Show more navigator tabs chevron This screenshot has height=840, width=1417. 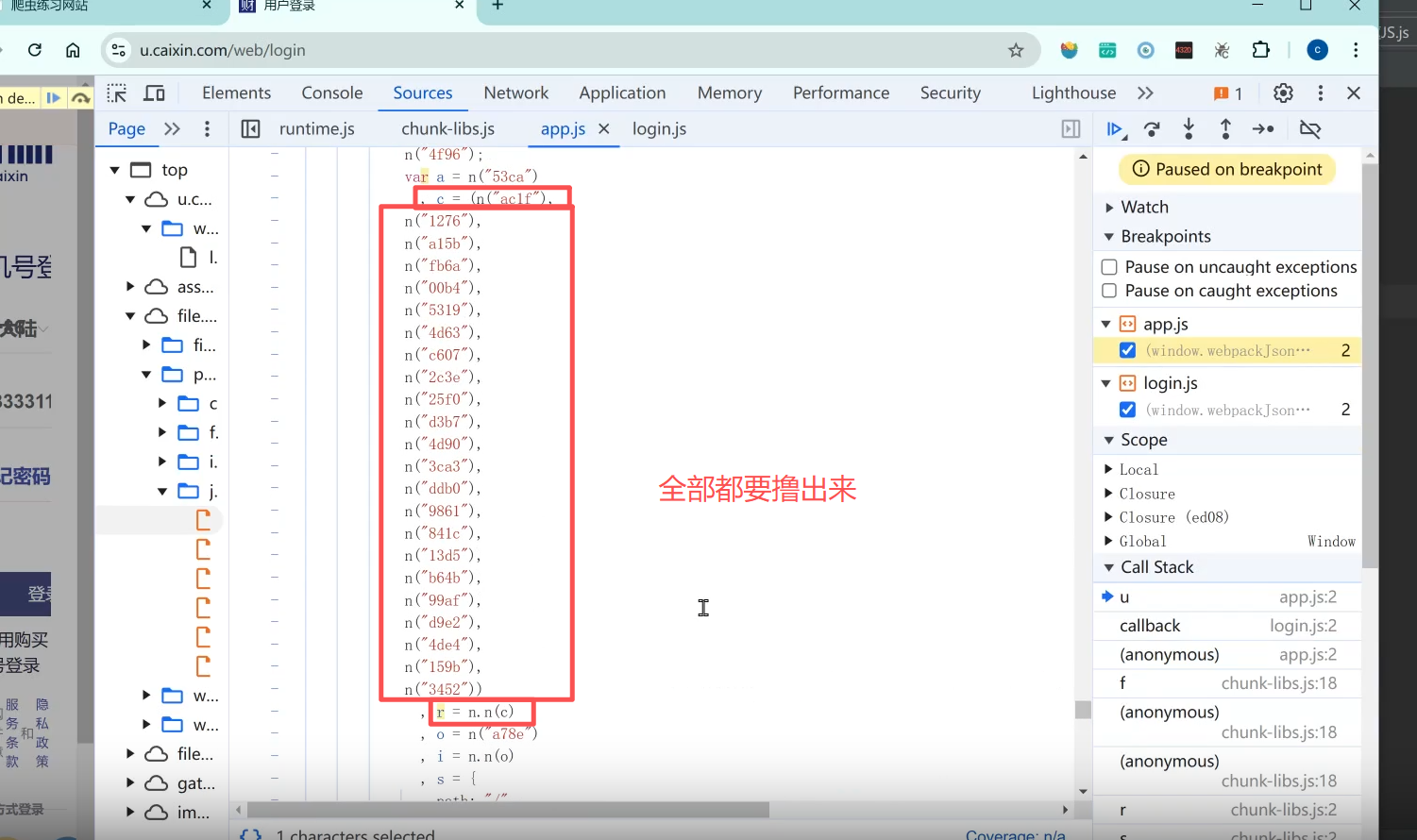click(x=172, y=128)
